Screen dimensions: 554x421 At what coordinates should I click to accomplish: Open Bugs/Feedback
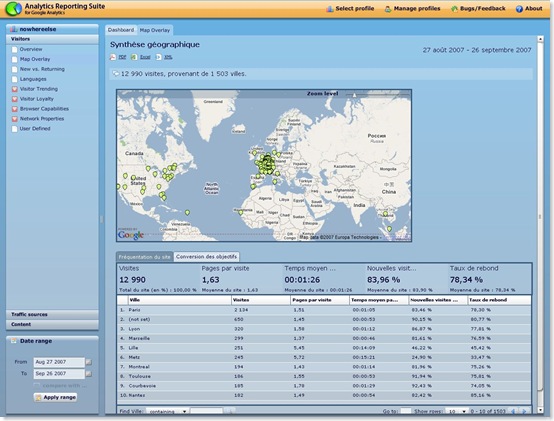[x=483, y=8]
